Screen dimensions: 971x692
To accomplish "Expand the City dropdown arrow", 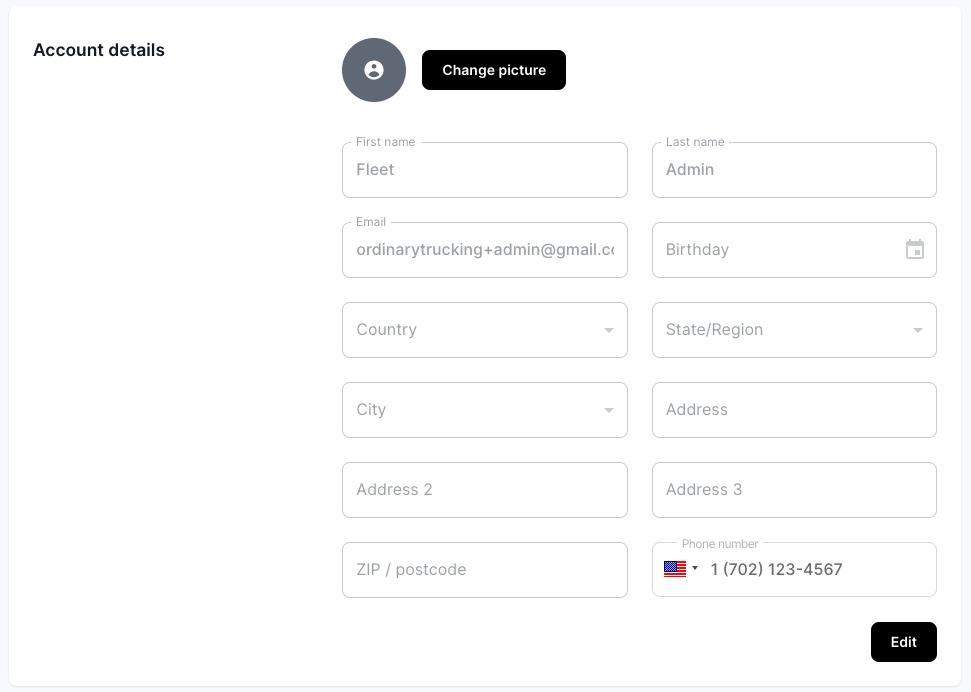I will point(609,410).
